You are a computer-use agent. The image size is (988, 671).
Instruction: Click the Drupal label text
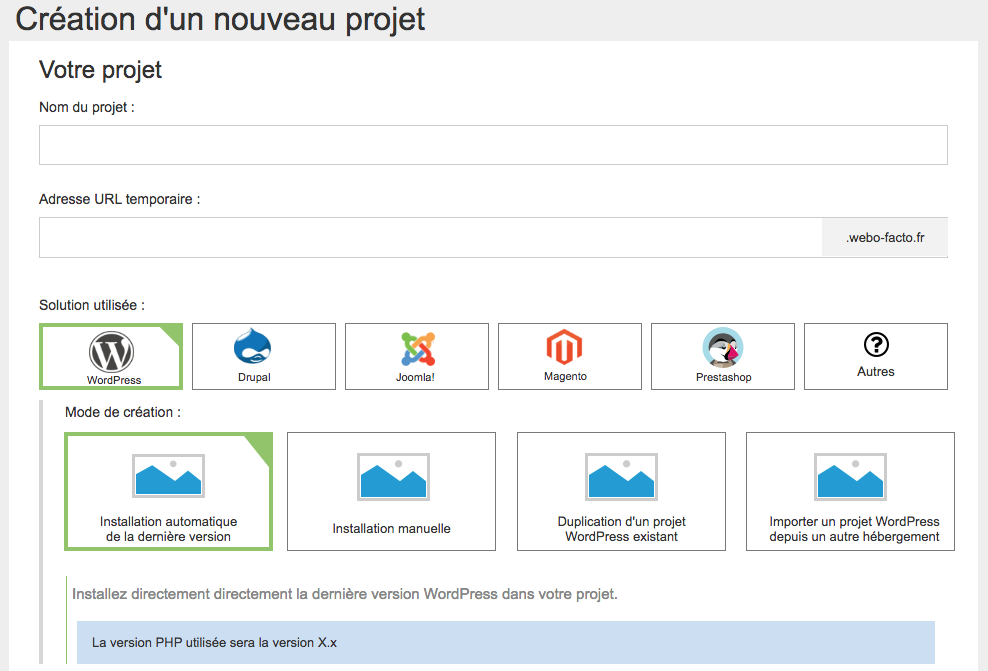pyautogui.click(x=254, y=377)
